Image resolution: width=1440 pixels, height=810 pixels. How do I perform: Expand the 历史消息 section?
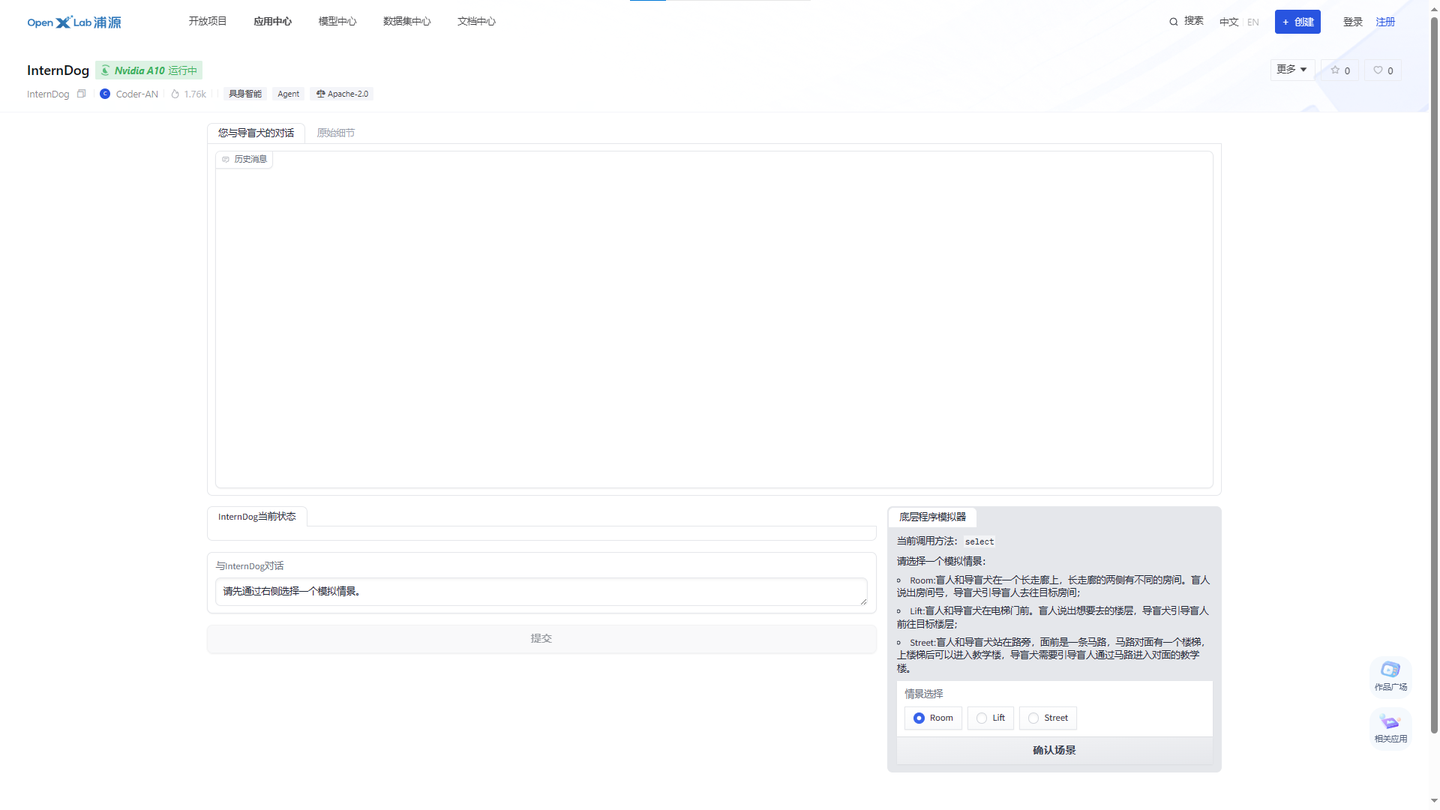click(x=243, y=158)
